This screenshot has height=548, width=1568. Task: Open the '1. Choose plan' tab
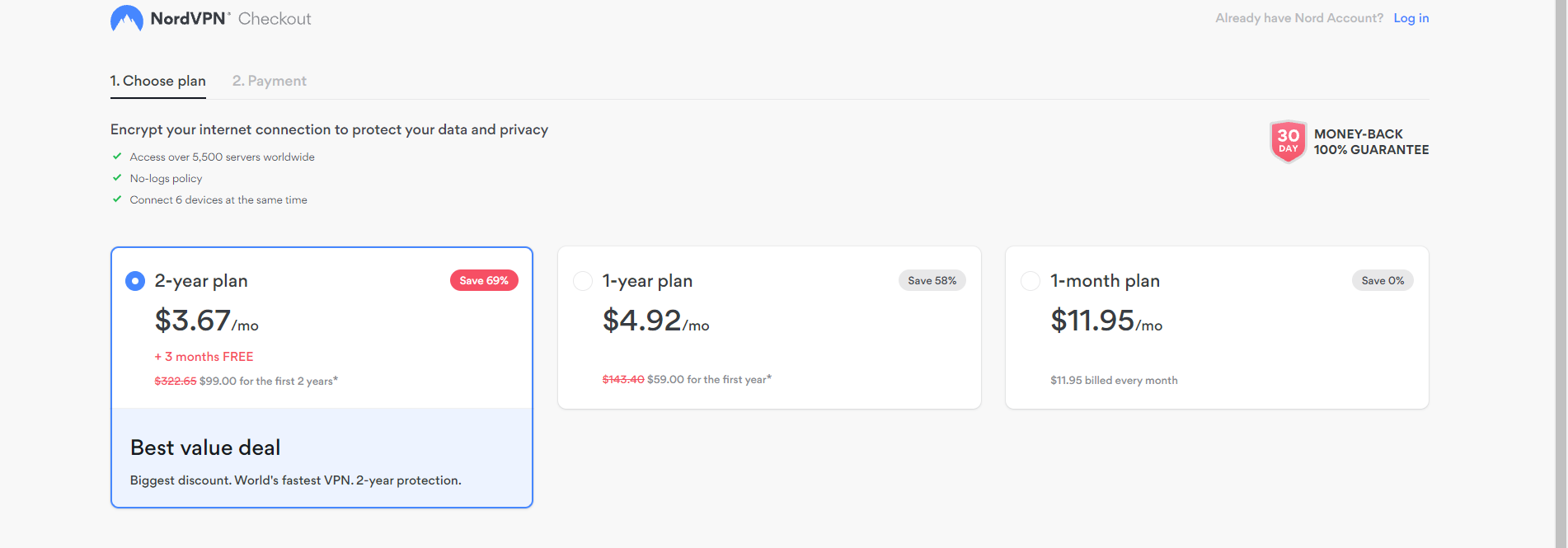[158, 81]
